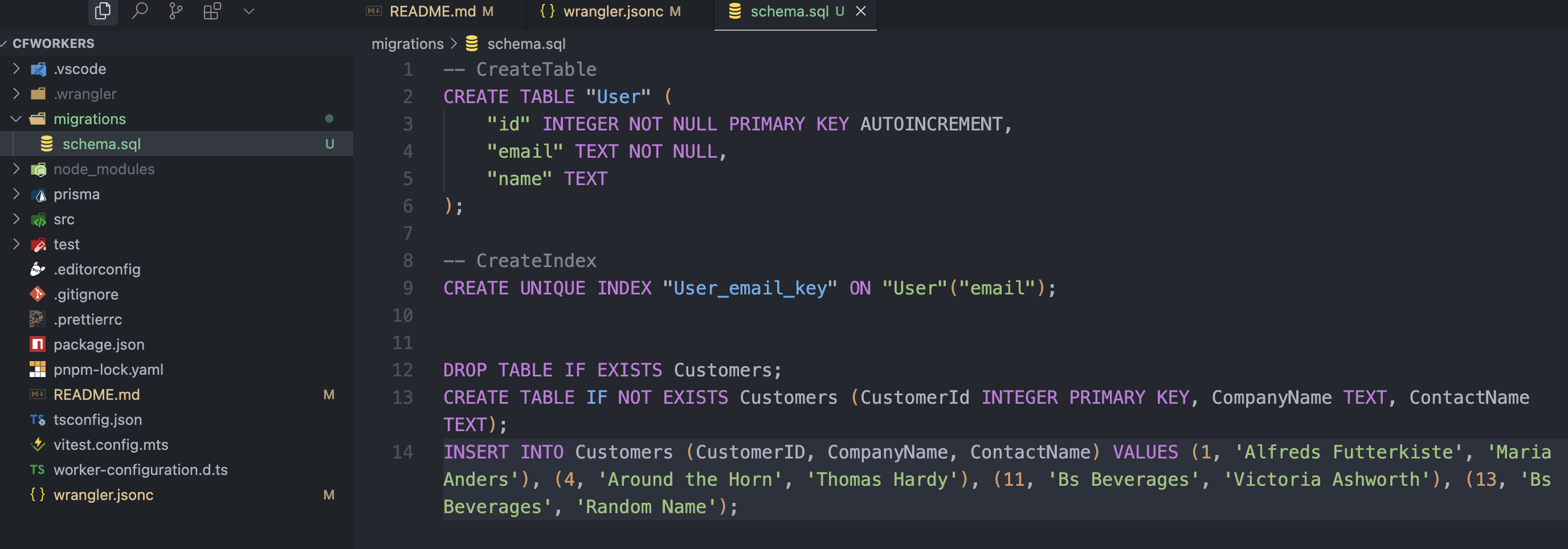The width and height of the screenshot is (1568, 549).
Task: Click the node_modules folder icon
Action: (x=38, y=169)
